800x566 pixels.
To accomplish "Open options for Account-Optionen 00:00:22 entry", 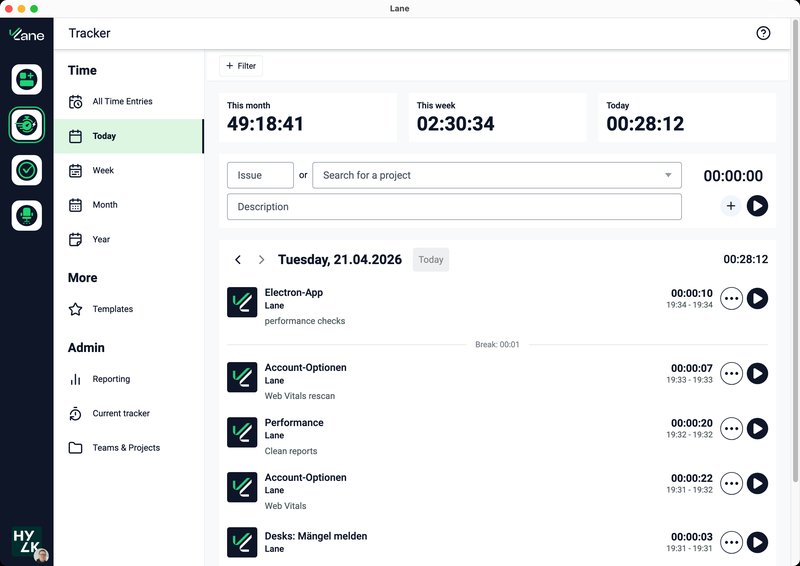I will (x=731, y=483).
